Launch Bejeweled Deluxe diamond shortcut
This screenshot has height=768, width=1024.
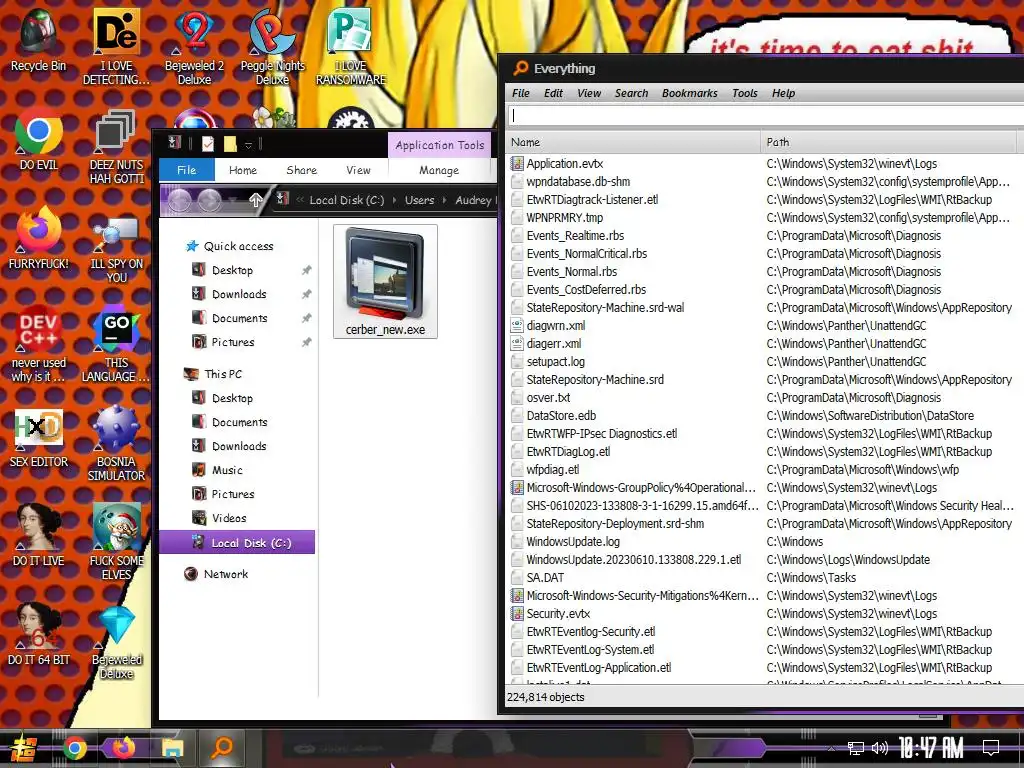pyautogui.click(x=116, y=643)
